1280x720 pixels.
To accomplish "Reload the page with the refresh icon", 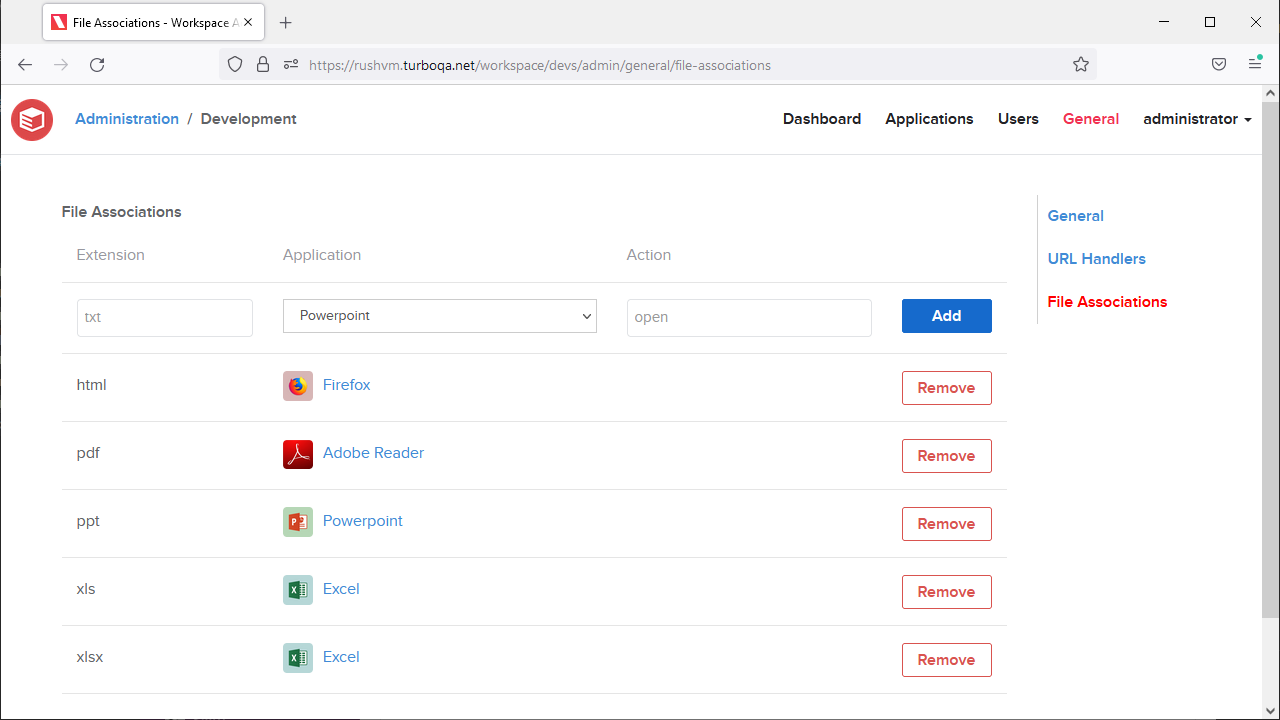I will pyautogui.click(x=97, y=64).
